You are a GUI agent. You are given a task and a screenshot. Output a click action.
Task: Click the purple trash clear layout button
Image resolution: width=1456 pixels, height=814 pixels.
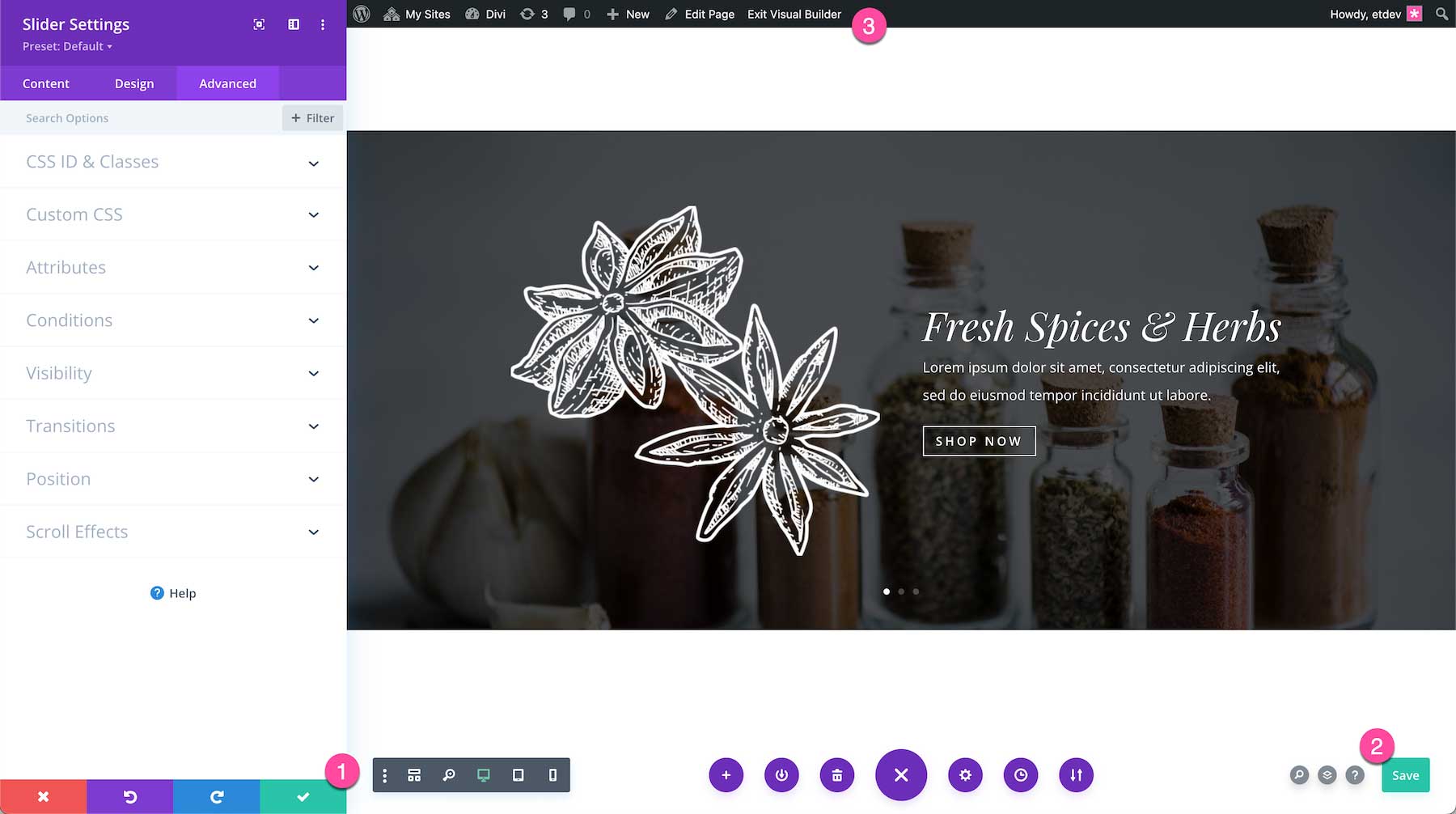(837, 775)
